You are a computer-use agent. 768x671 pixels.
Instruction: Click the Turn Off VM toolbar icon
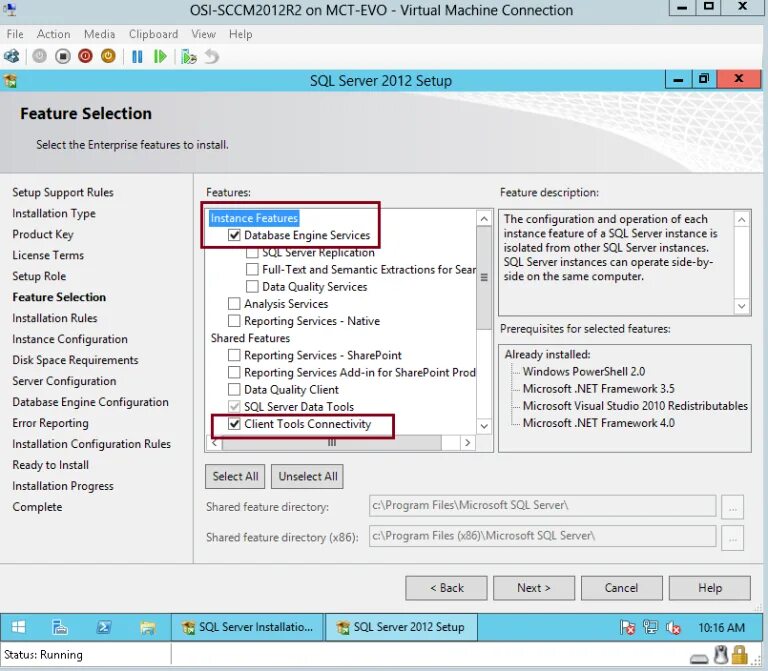click(63, 56)
